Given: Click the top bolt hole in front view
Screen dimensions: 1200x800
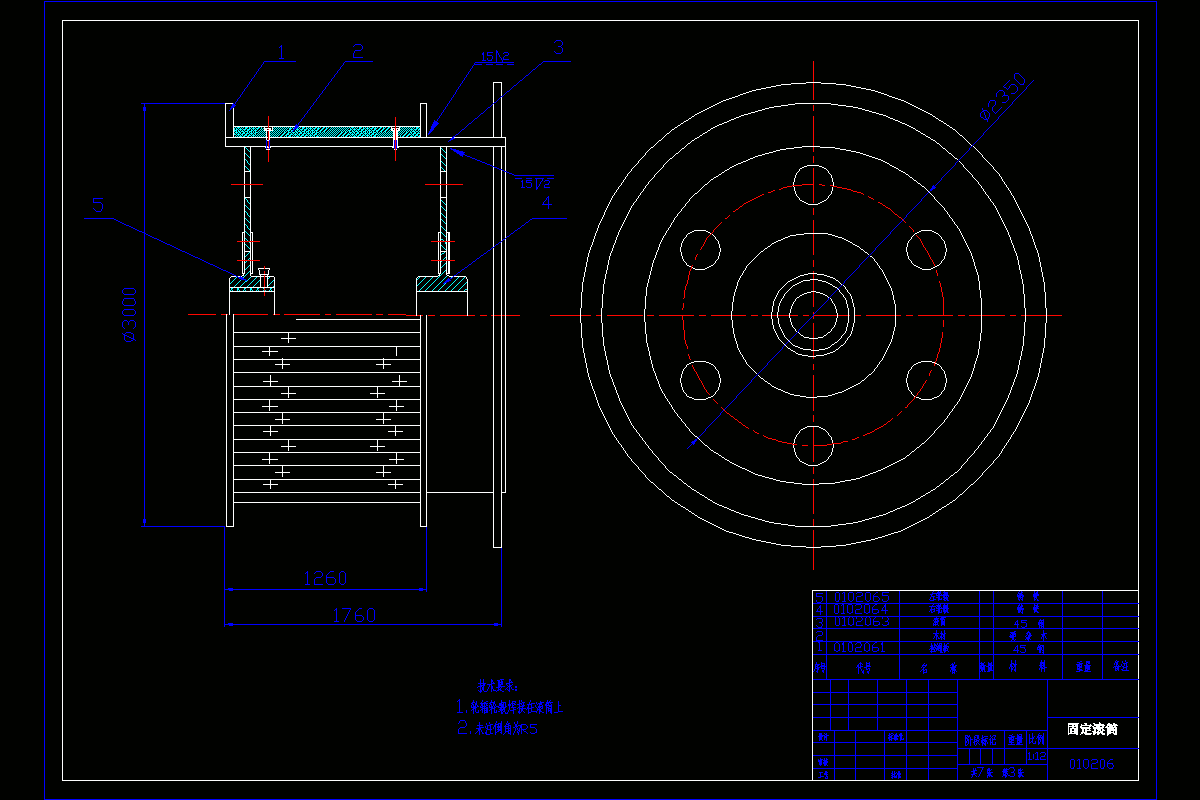Looking at the screenshot, I should click(x=813, y=184).
